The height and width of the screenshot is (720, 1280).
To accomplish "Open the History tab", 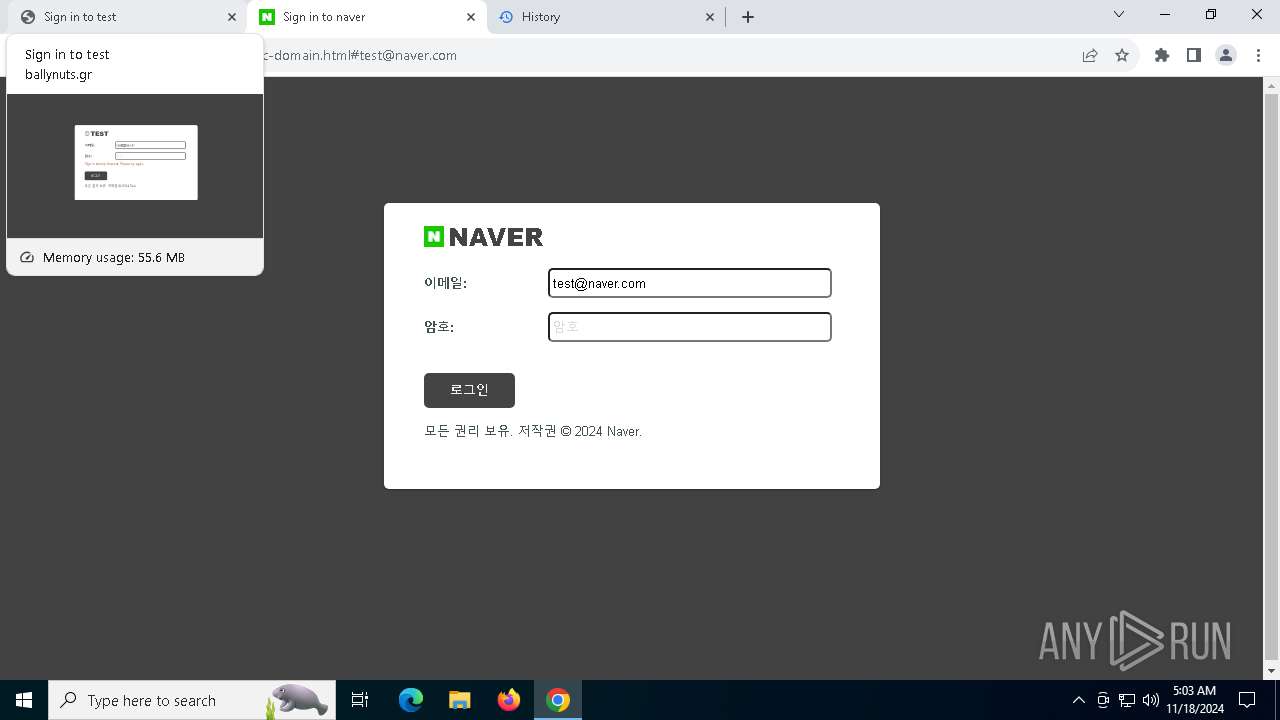I will point(605,17).
